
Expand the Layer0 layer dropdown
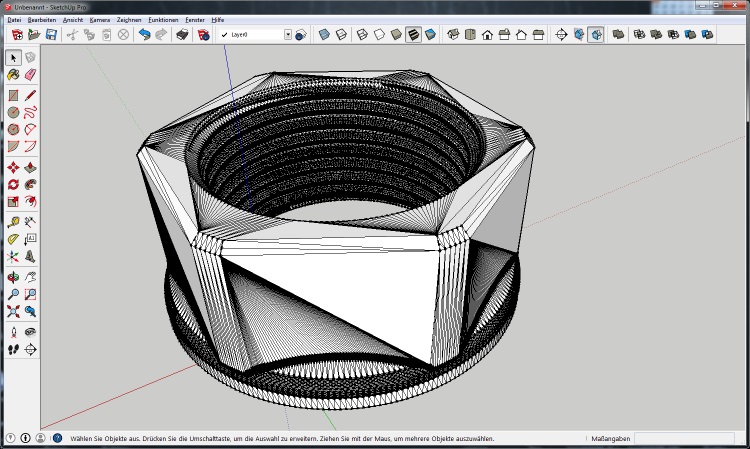[288, 34]
